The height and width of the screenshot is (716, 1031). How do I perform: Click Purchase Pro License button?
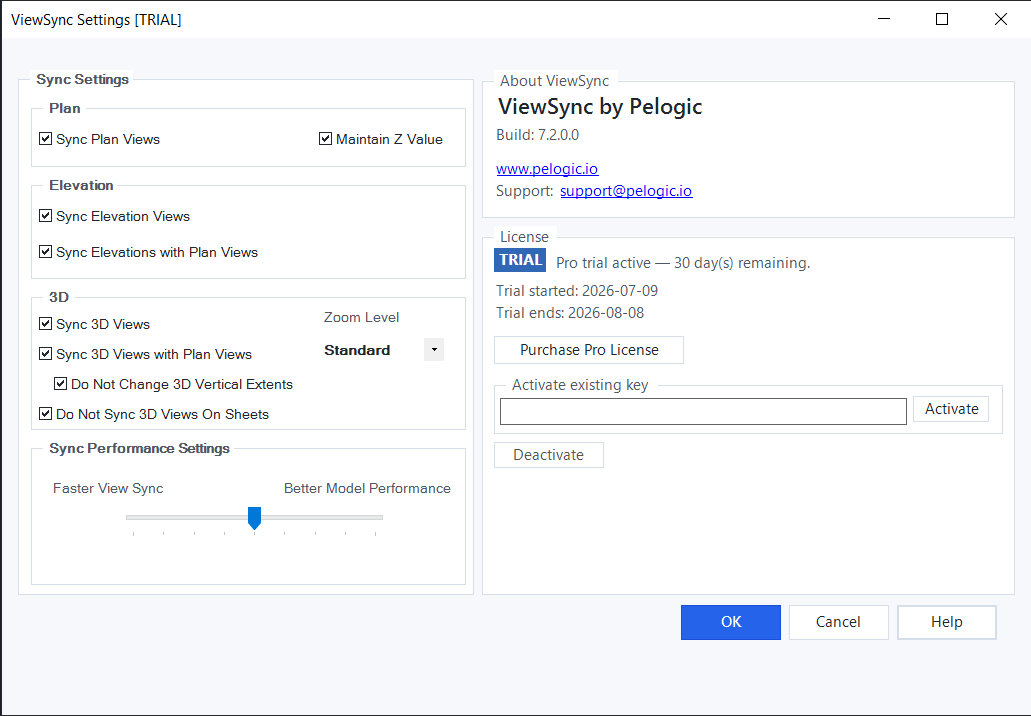589,350
